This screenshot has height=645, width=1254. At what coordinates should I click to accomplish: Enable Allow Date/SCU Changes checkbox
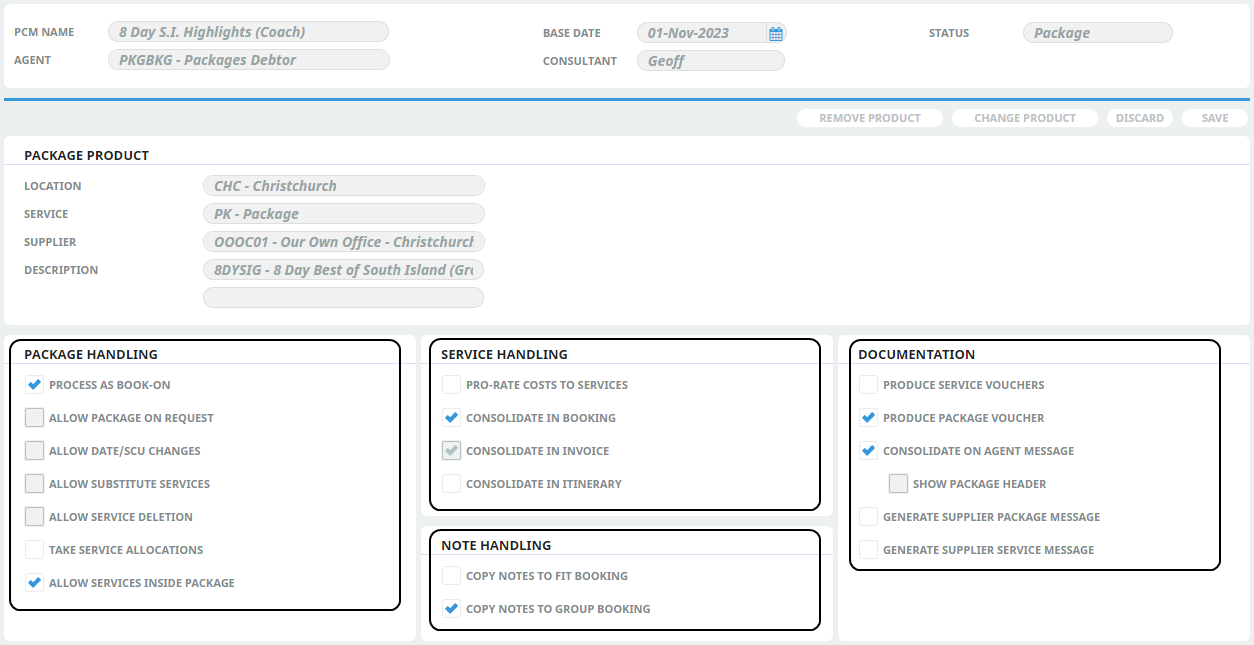pos(35,451)
